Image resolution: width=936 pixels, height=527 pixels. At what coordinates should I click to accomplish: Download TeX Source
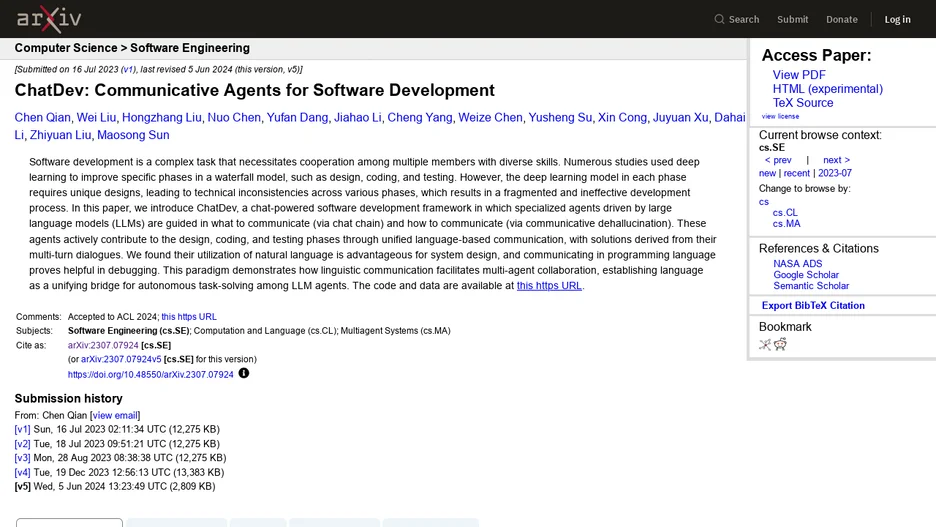click(x=803, y=103)
